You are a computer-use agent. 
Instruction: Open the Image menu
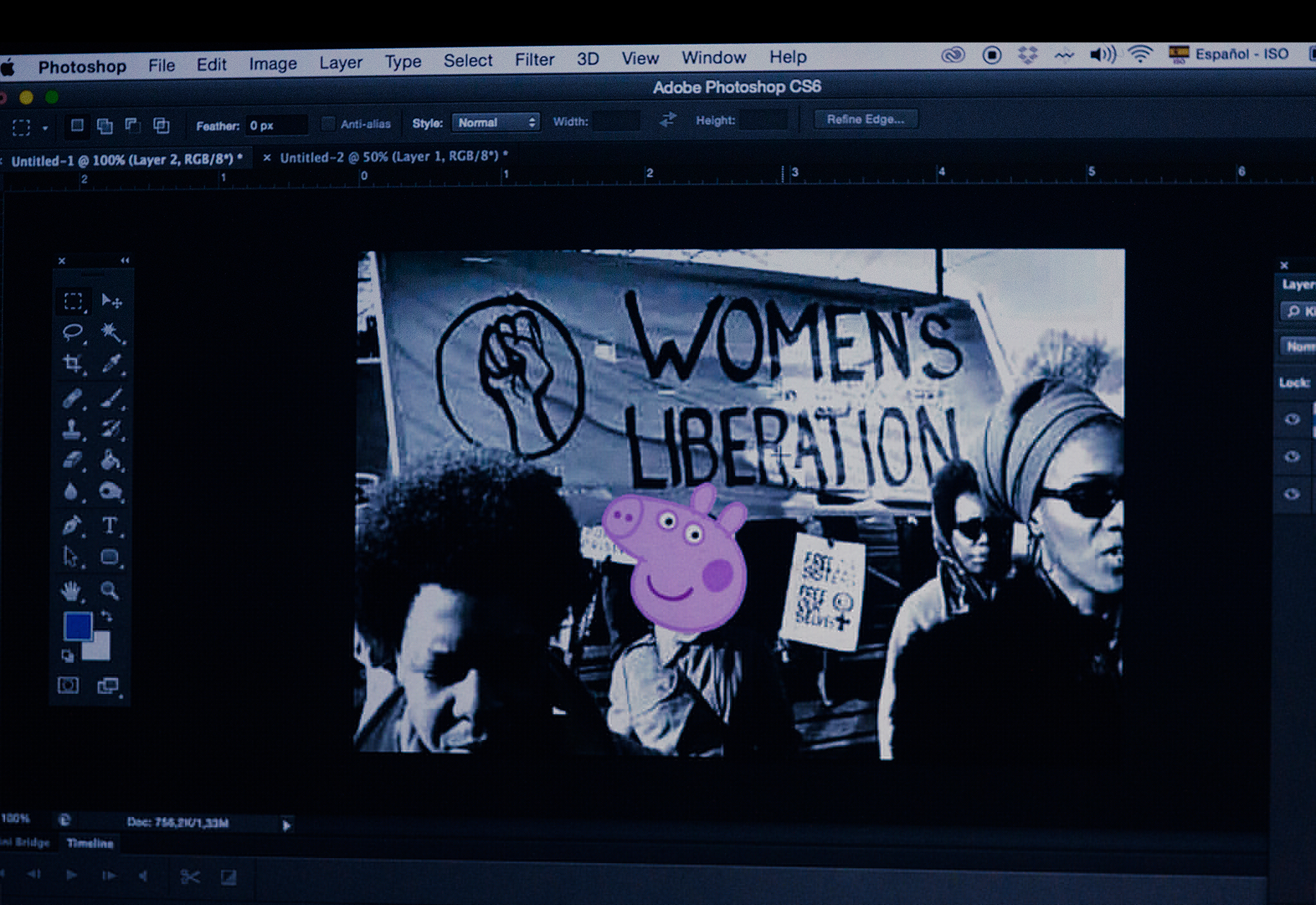click(272, 64)
